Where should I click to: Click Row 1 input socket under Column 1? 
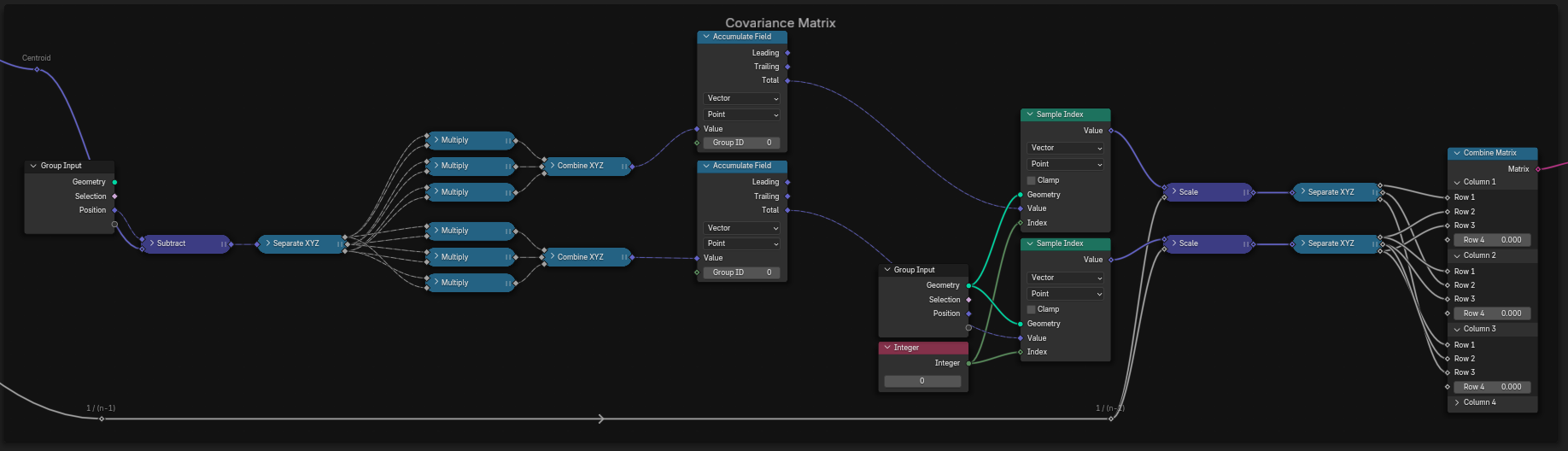(x=1448, y=197)
